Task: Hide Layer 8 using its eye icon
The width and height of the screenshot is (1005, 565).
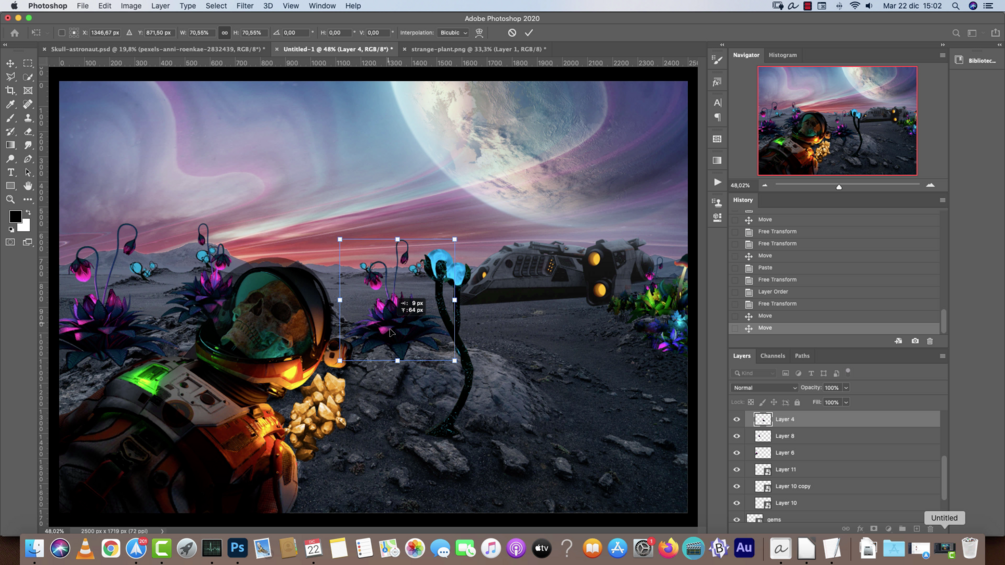Action: pyautogui.click(x=736, y=436)
